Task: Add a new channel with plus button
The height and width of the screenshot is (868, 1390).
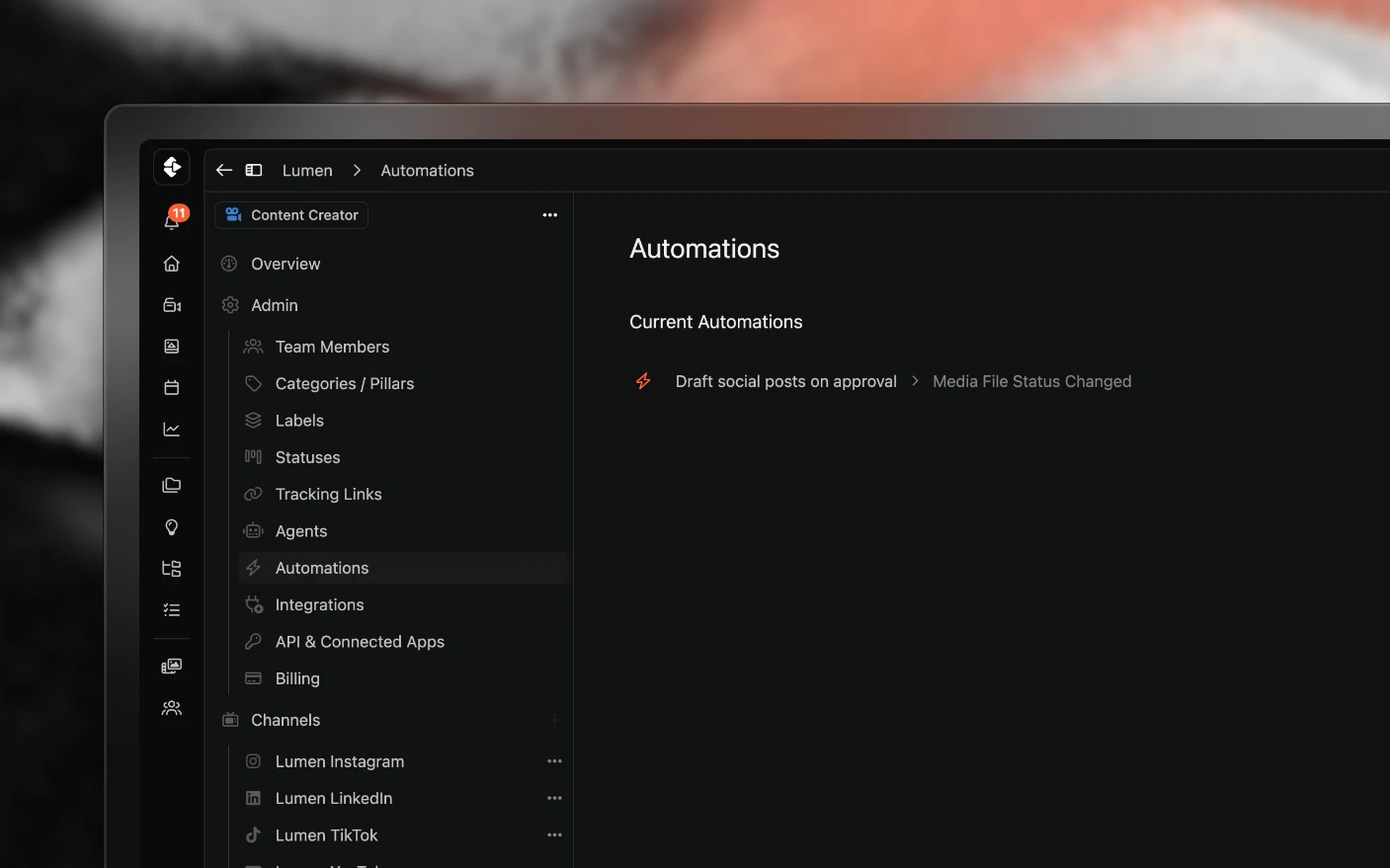Action: tap(554, 720)
